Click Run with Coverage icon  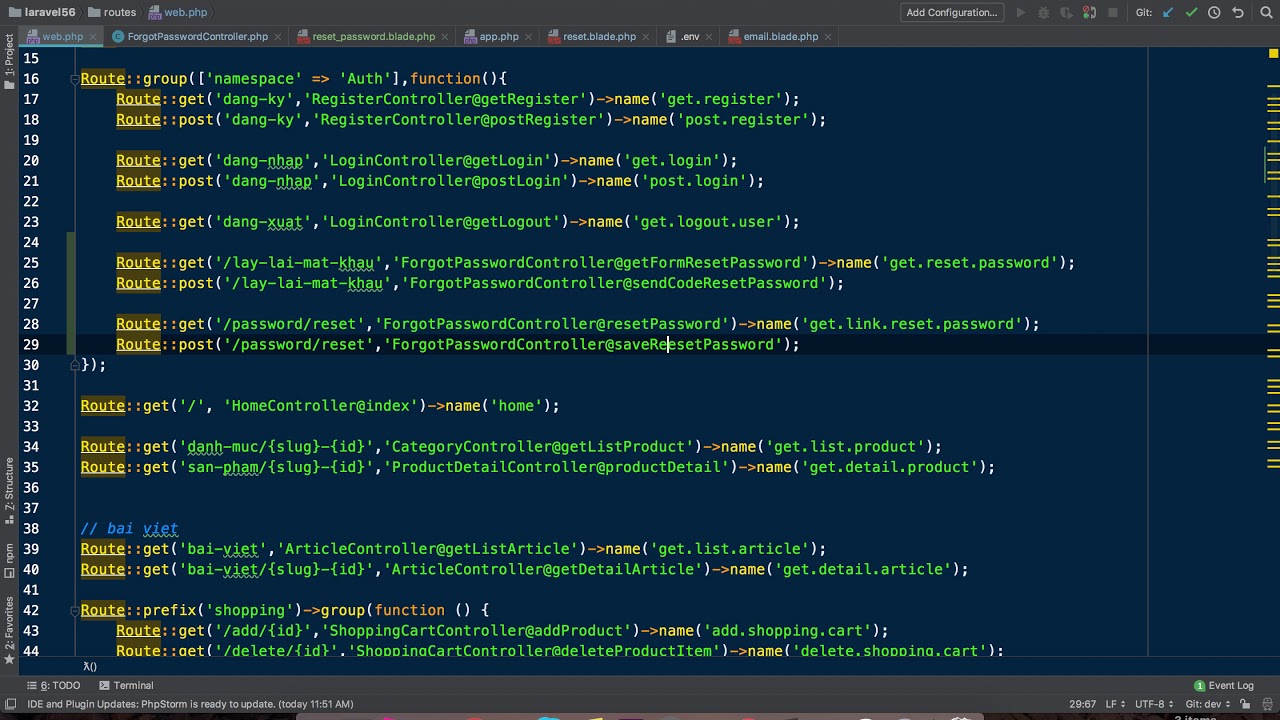click(x=1067, y=13)
